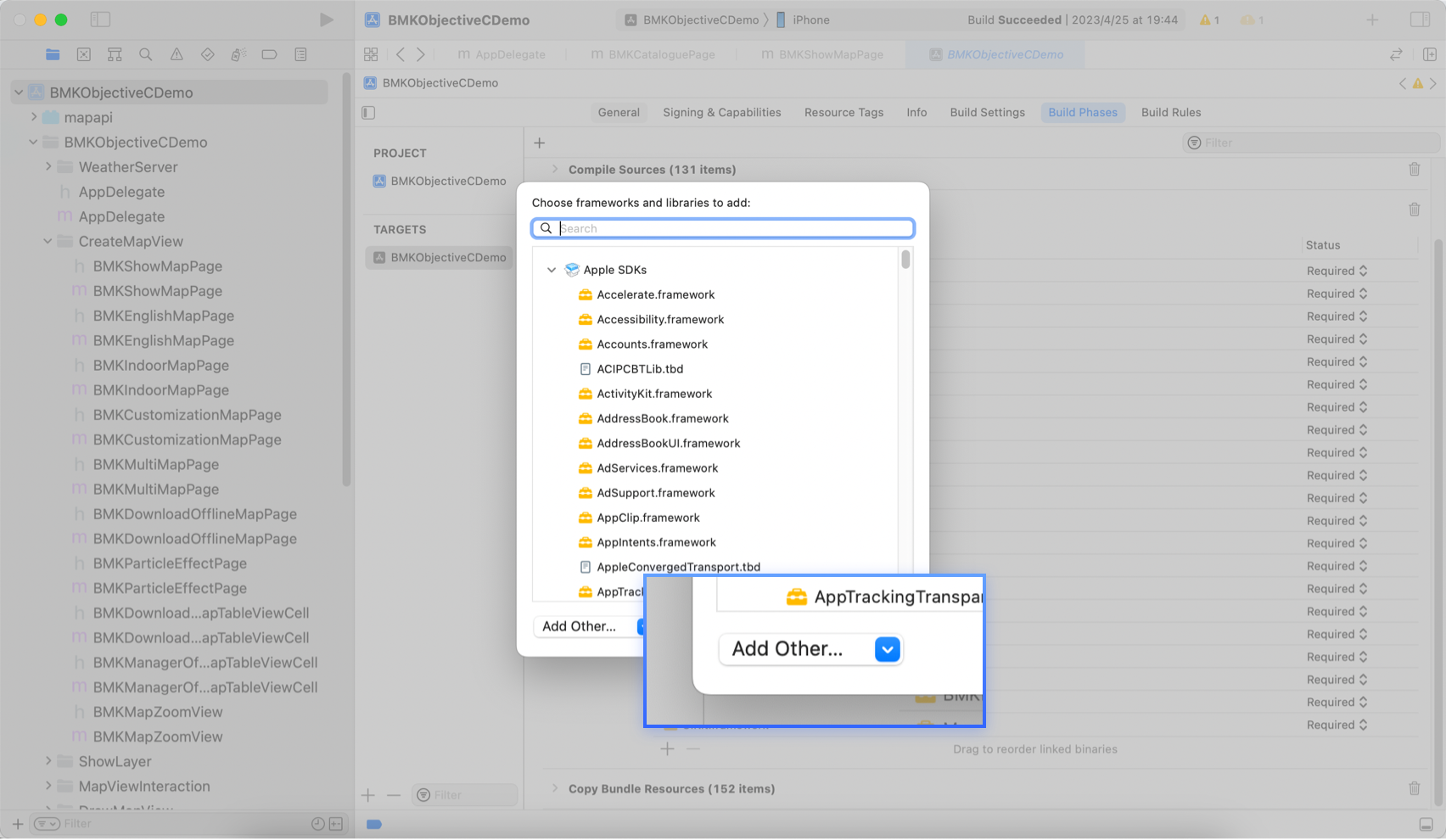Open the Find navigator magnifier icon
The image size is (1446, 840).
point(145,54)
